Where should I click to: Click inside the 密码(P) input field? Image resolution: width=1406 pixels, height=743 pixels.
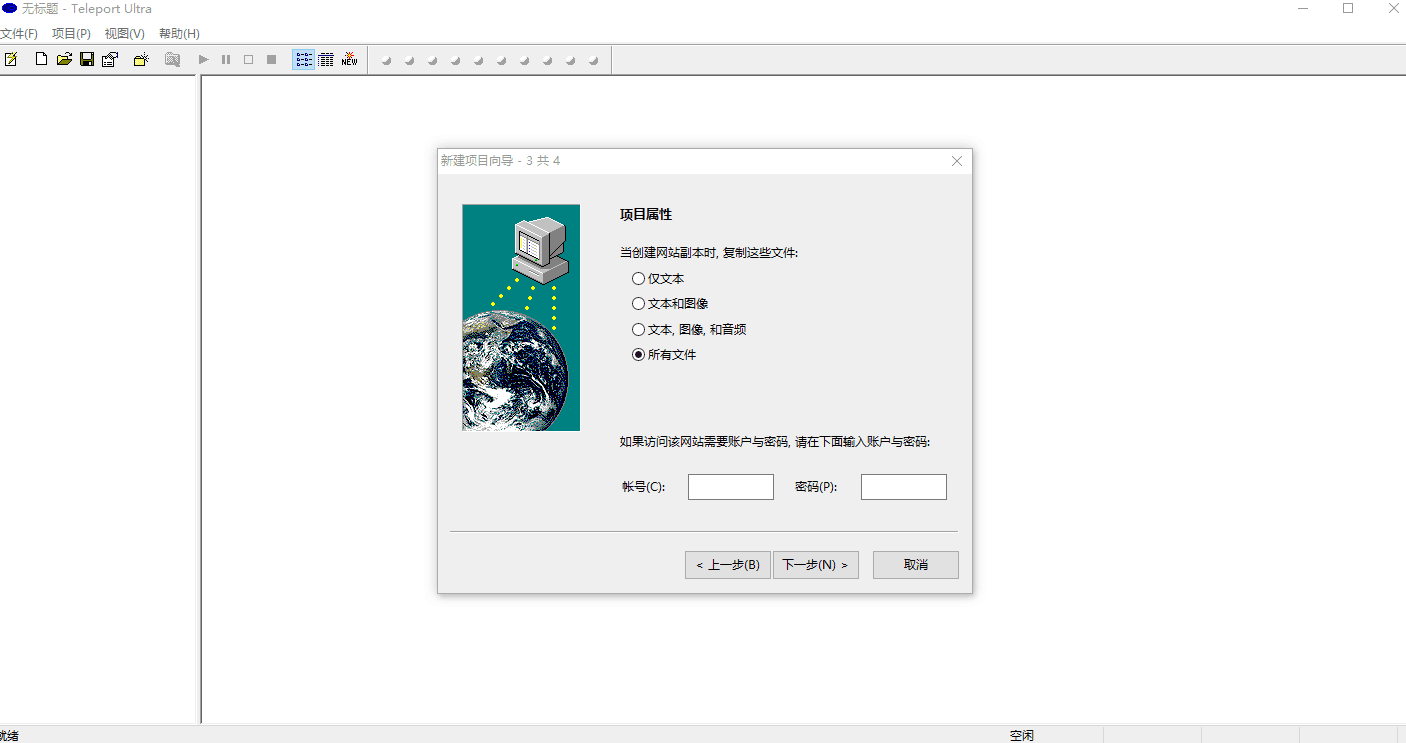[903, 486]
